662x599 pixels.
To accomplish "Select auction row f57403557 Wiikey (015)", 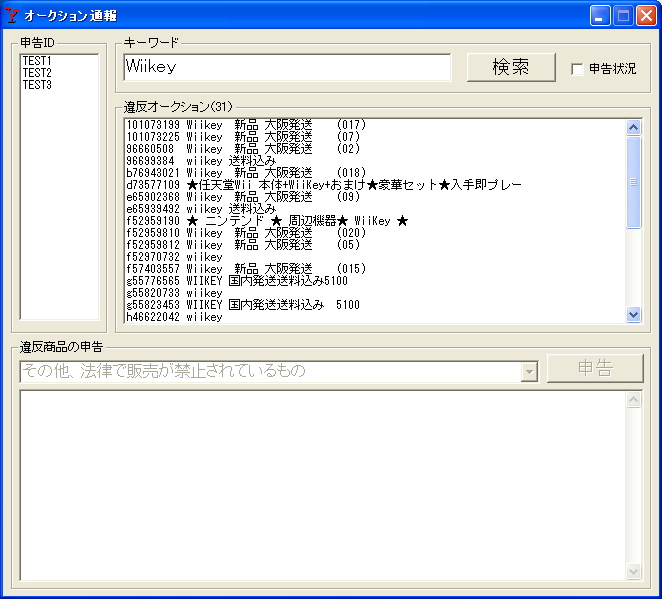I will tap(375, 269).
